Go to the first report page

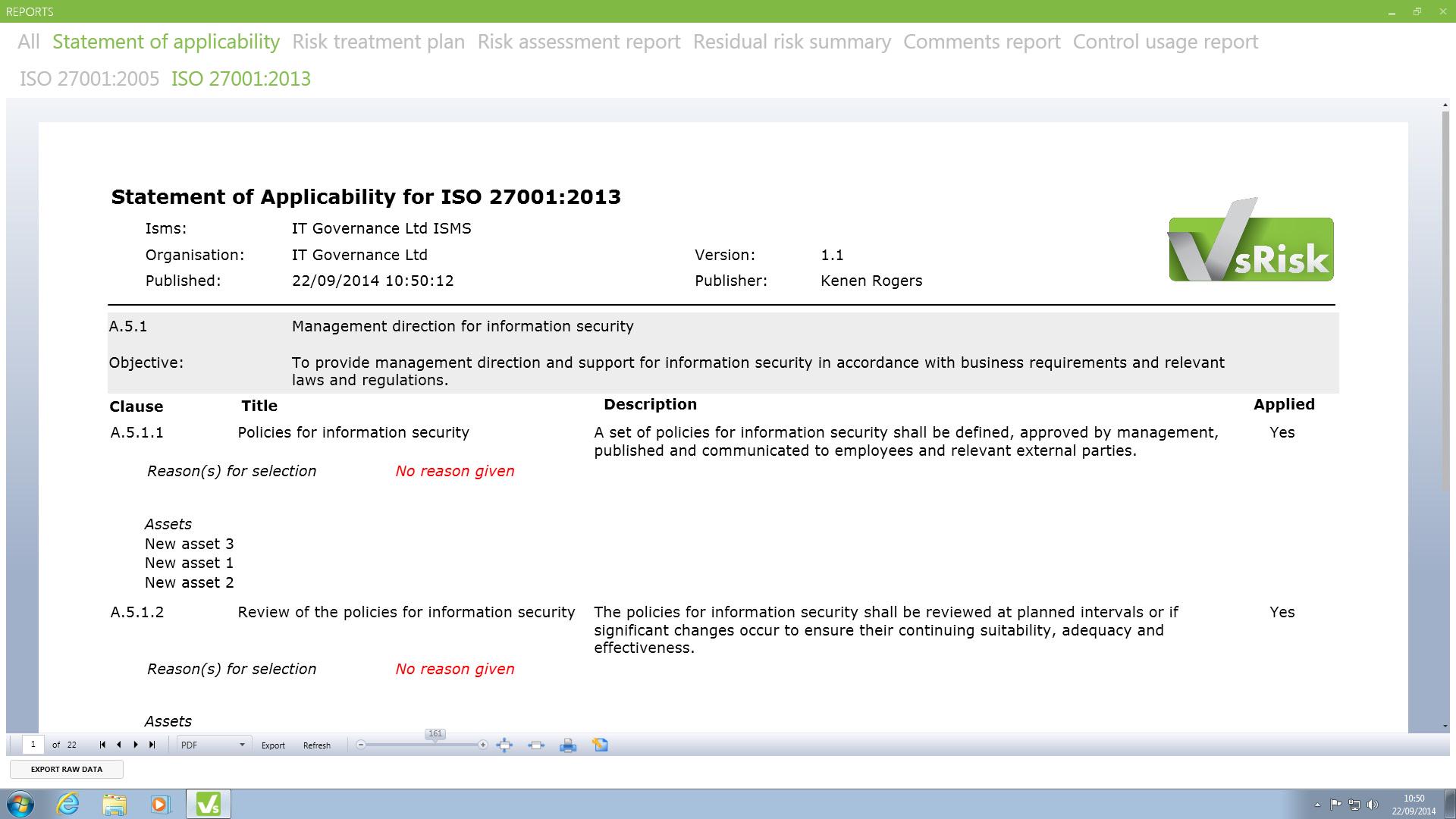pyautogui.click(x=102, y=745)
